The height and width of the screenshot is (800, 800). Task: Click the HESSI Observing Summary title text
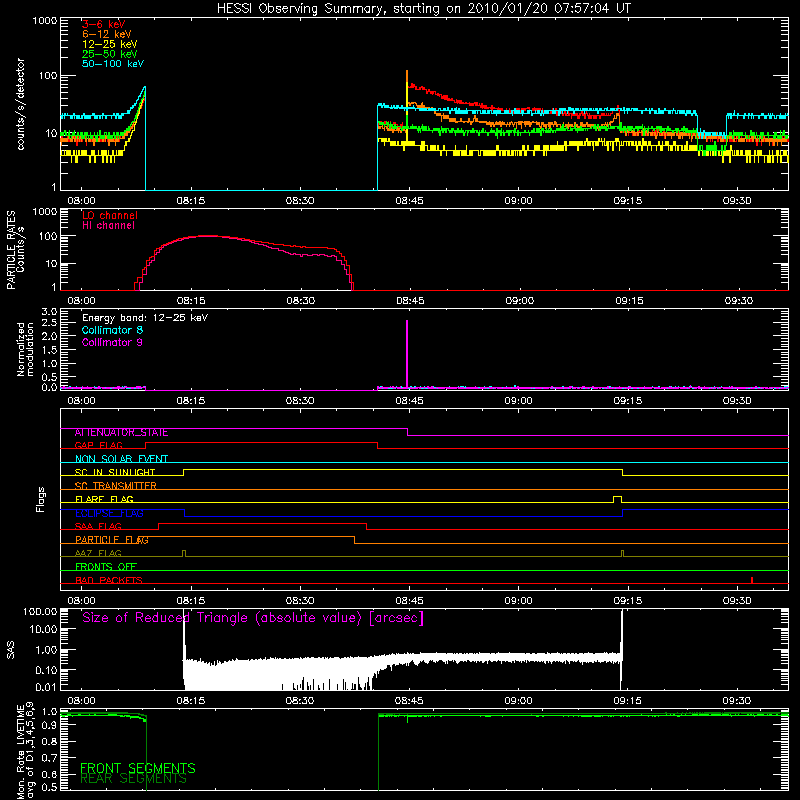[x=423, y=9]
